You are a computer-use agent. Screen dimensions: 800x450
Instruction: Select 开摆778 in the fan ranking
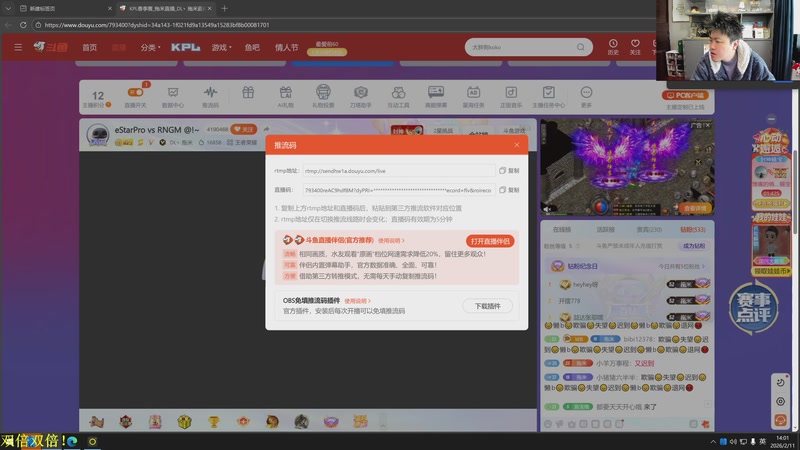[x=569, y=301]
